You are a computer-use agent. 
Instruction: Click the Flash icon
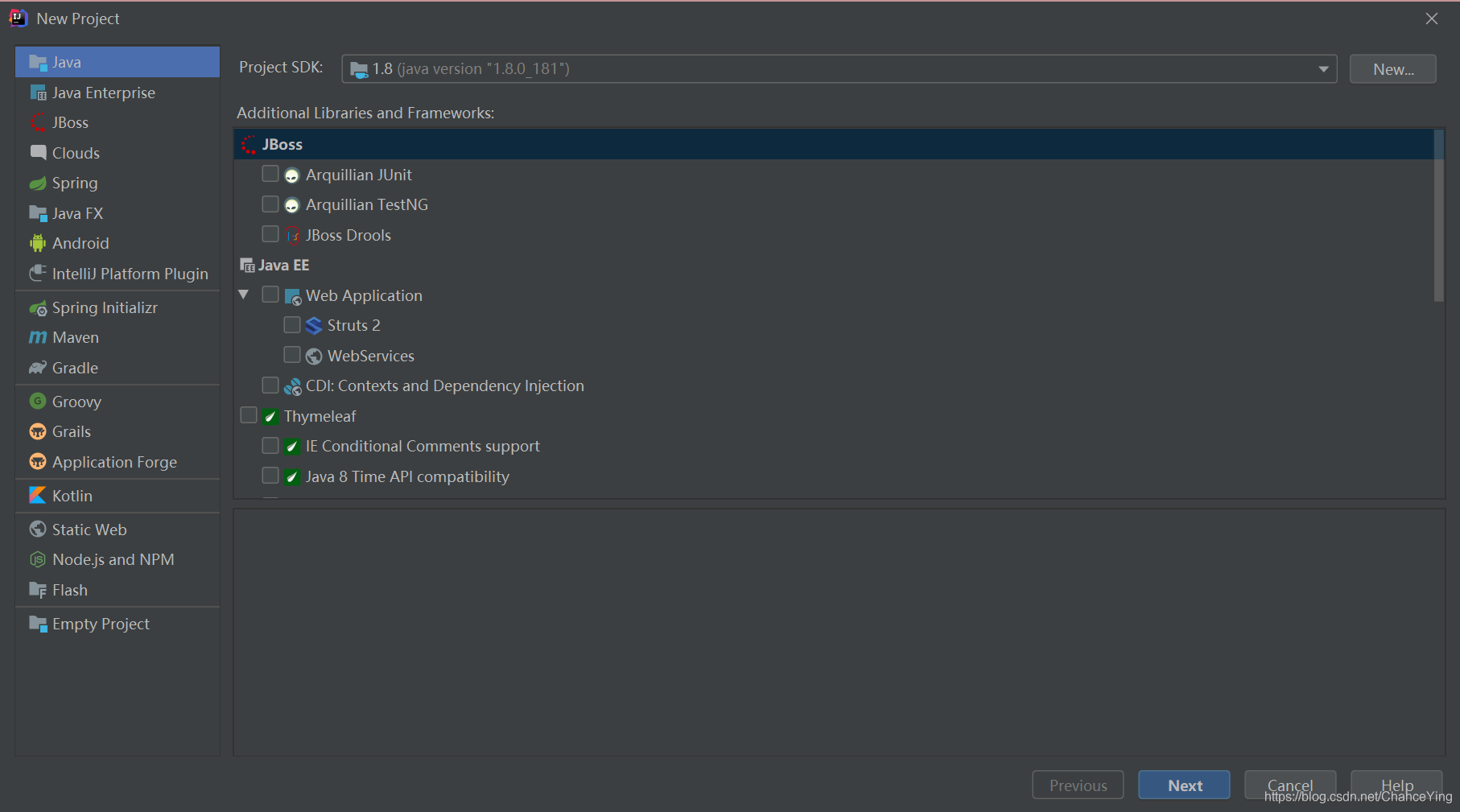(x=38, y=590)
